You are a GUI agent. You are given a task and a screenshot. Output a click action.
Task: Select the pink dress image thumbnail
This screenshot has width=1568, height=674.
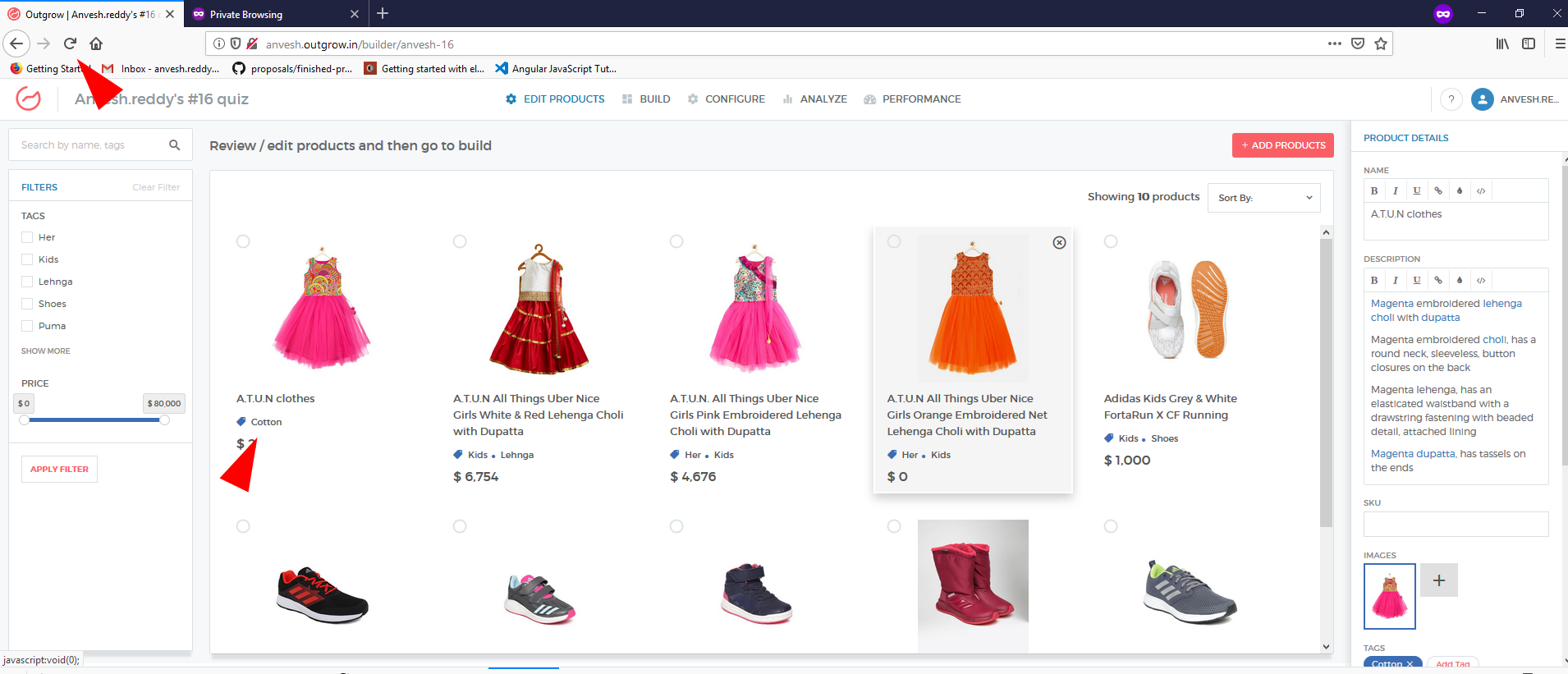point(1390,596)
